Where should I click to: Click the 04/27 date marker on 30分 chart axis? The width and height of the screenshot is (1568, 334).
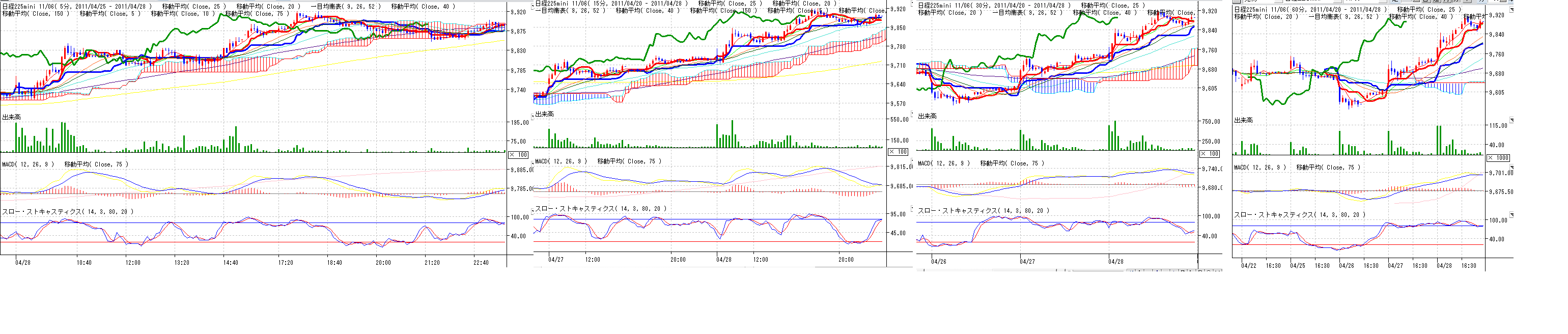[x=1027, y=262]
